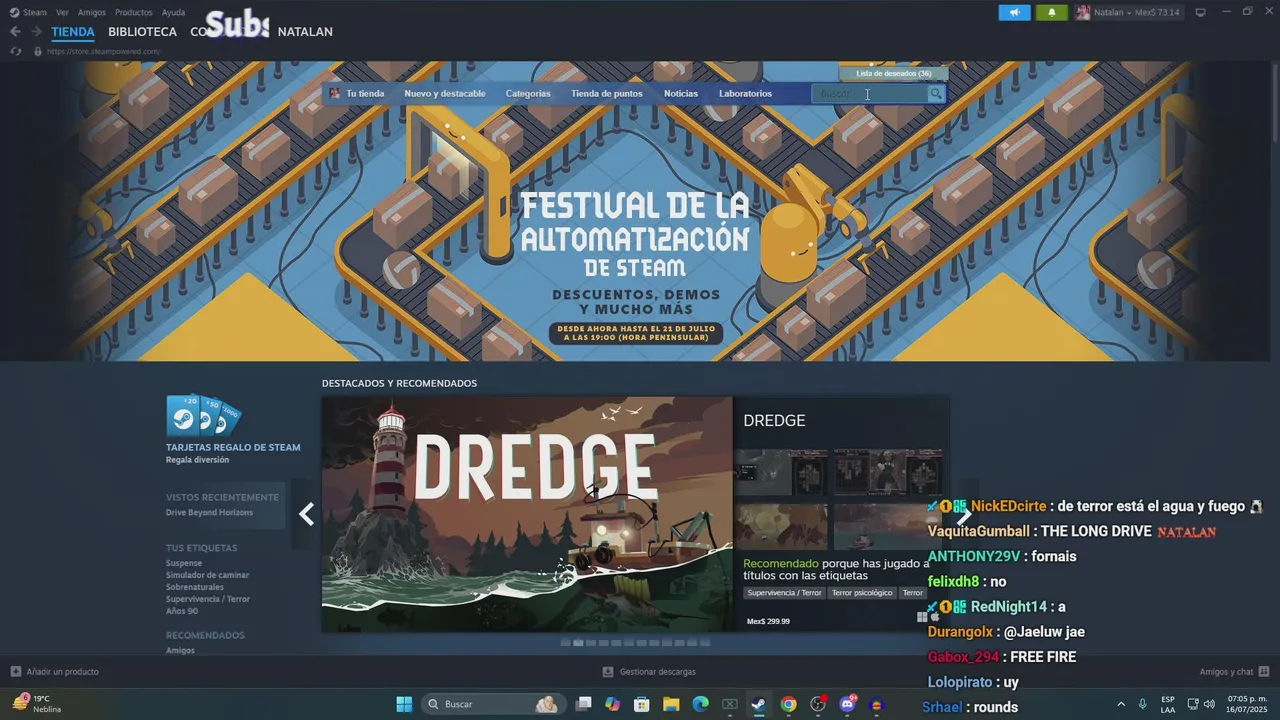Select the Años 90 tag

pos(182,611)
